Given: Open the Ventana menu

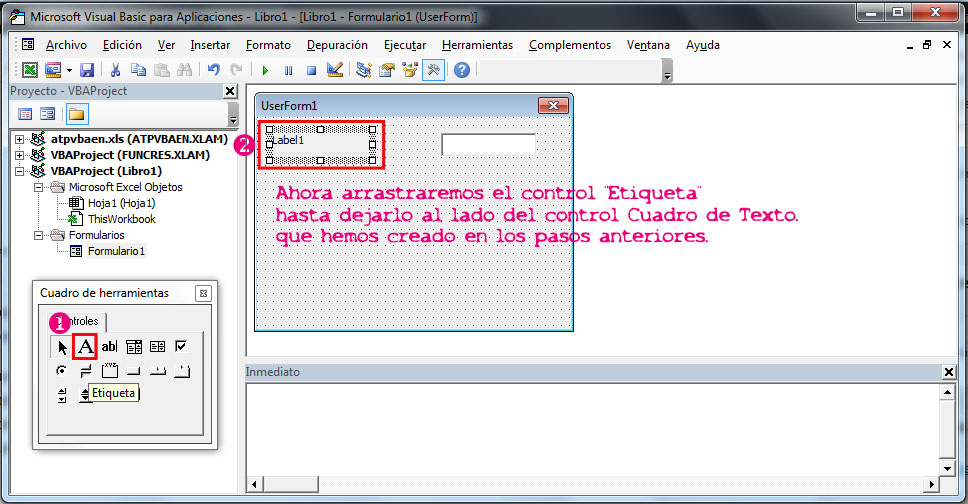Looking at the screenshot, I should tap(648, 45).
